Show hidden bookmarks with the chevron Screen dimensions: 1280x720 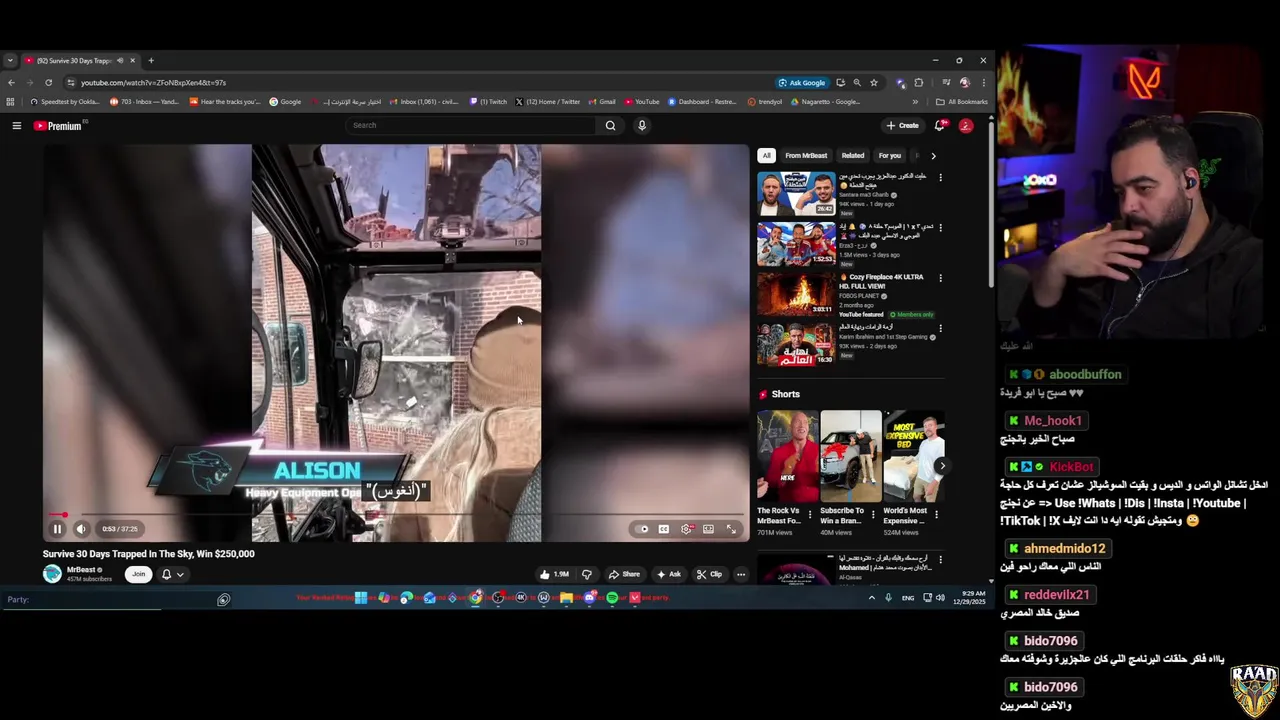[x=915, y=102]
